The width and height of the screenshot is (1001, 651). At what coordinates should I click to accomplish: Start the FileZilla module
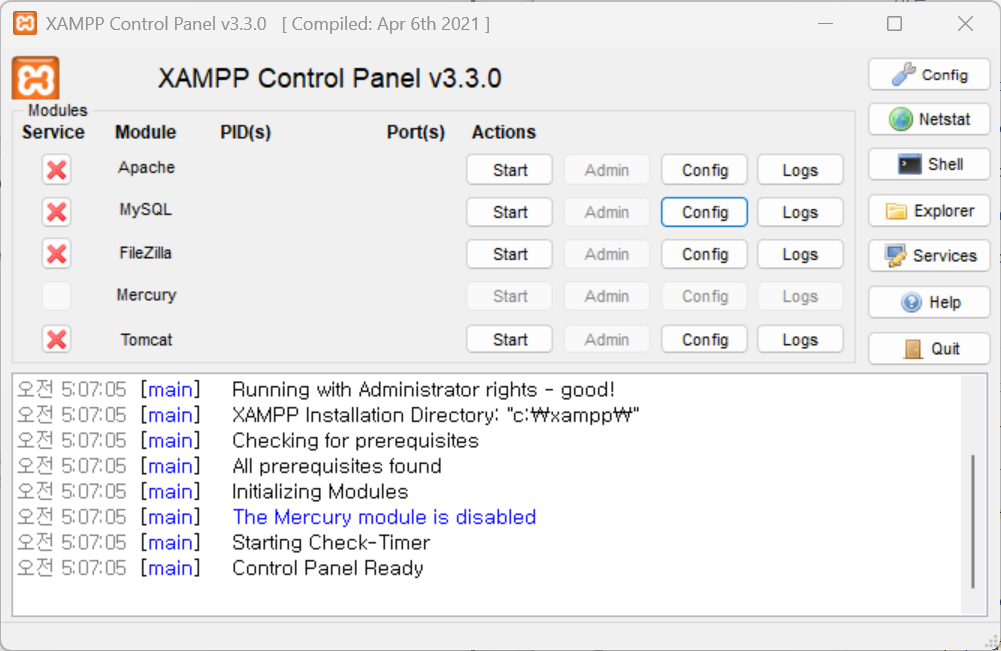(509, 254)
